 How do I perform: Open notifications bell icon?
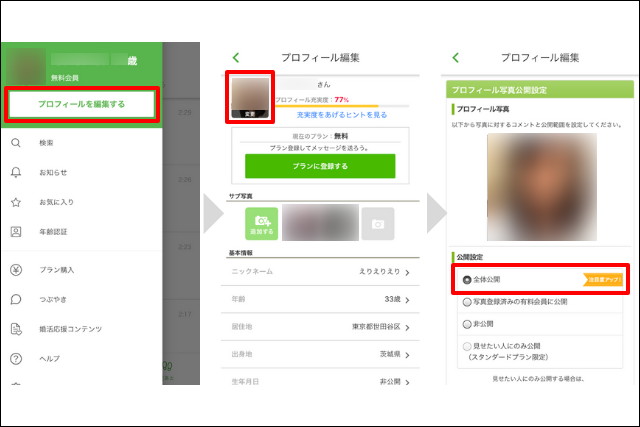16,172
